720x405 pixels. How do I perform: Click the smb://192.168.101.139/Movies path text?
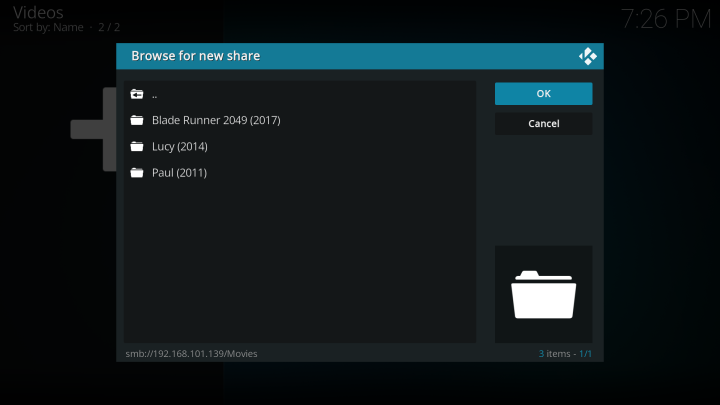pyautogui.click(x=191, y=353)
